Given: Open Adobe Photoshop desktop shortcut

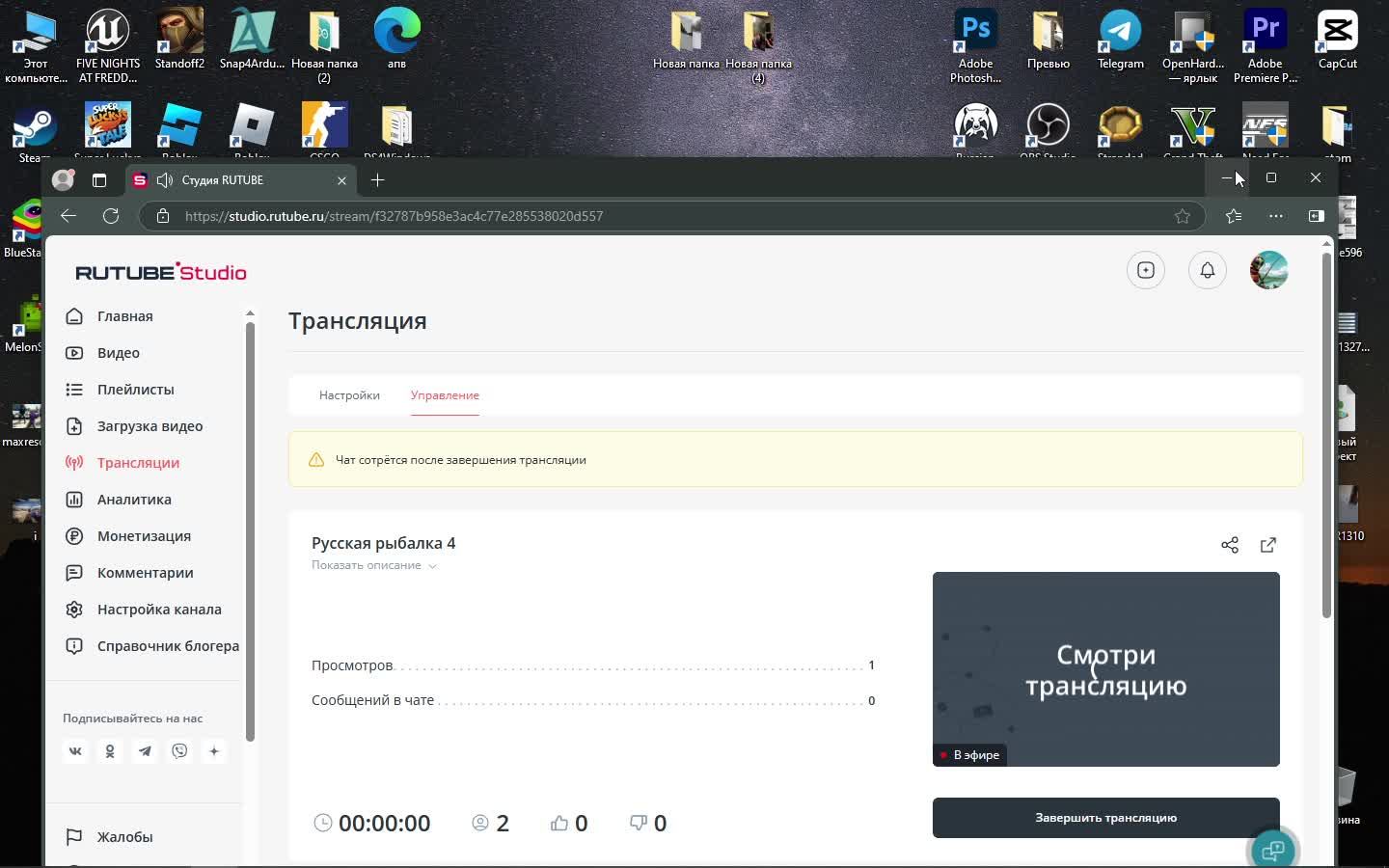Looking at the screenshot, I should (x=975, y=46).
